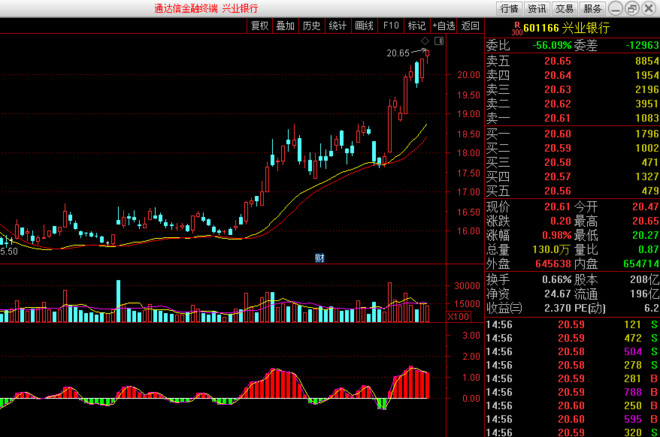Open the 复权 adjustment option
The height and width of the screenshot is (437, 660).
tap(259, 26)
